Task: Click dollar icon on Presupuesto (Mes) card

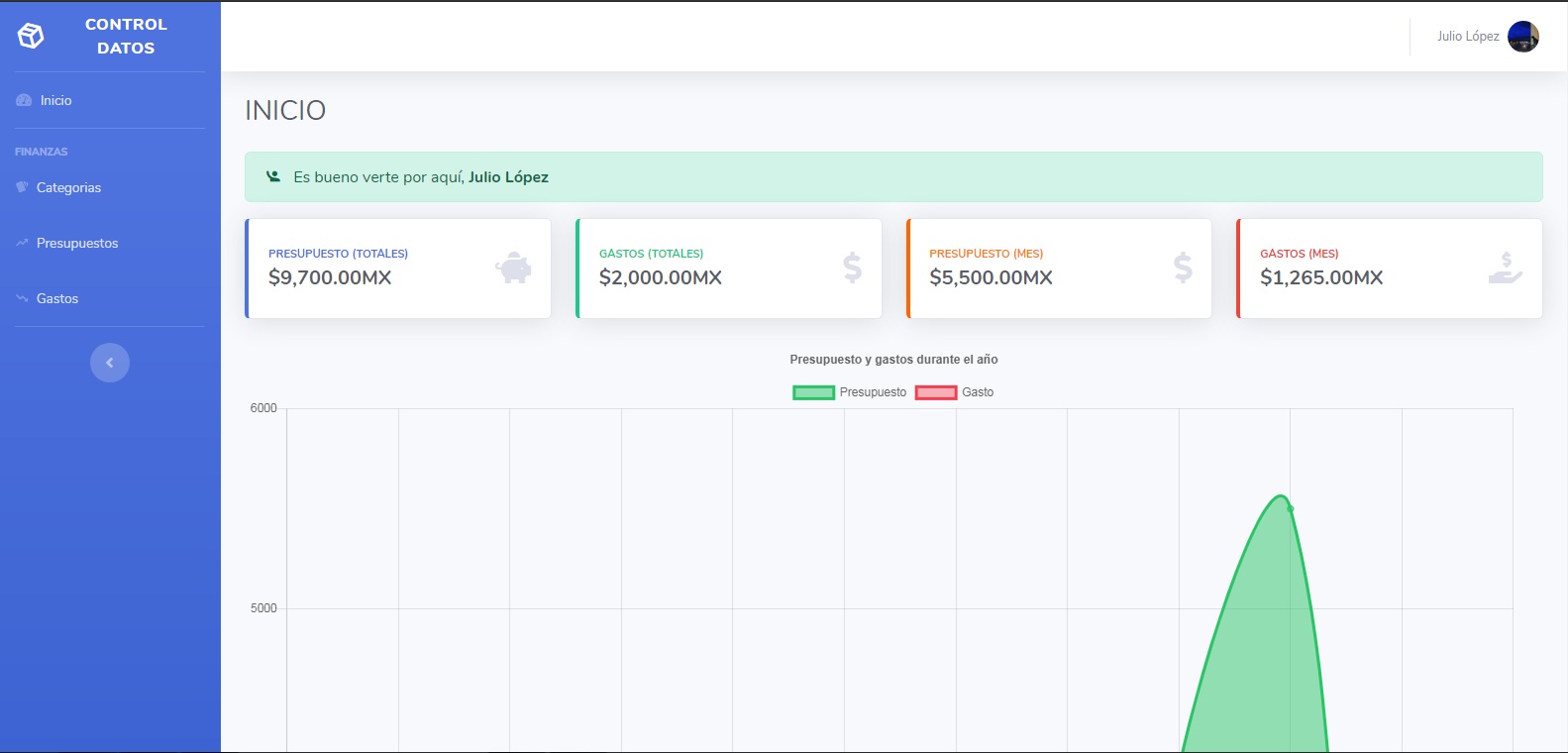Action: [1183, 268]
